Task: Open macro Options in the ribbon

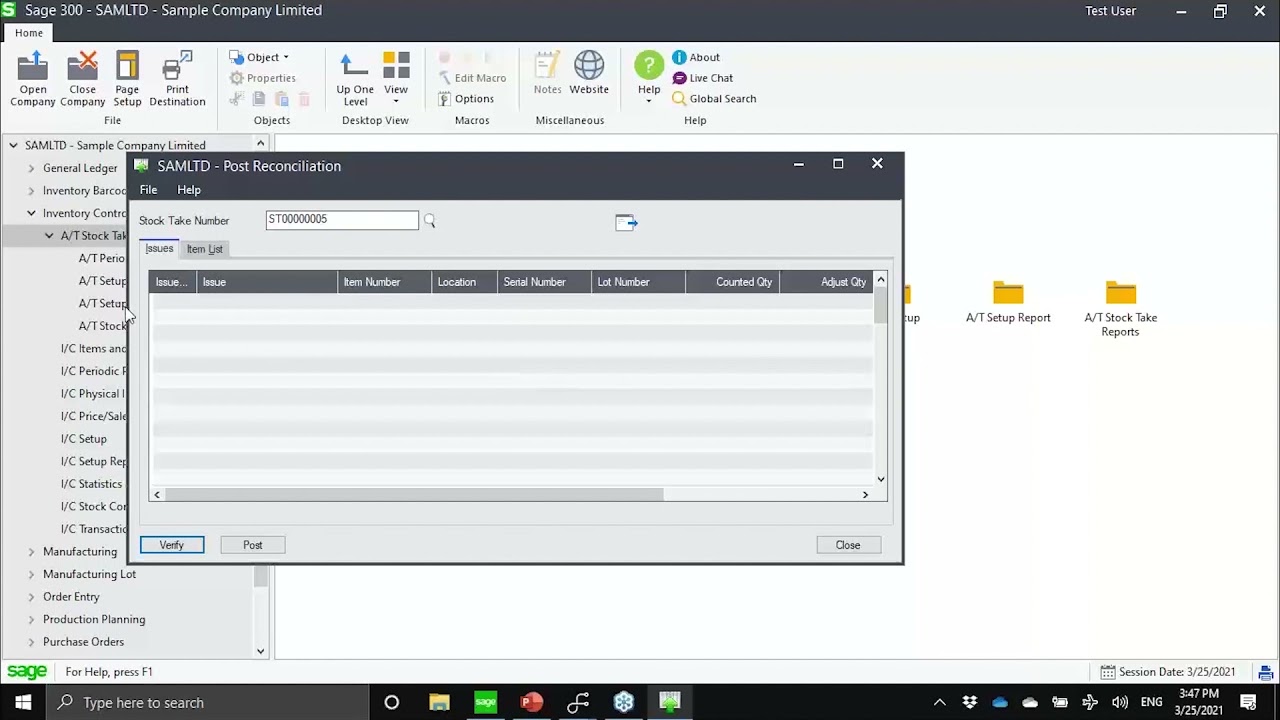Action: coord(466,99)
